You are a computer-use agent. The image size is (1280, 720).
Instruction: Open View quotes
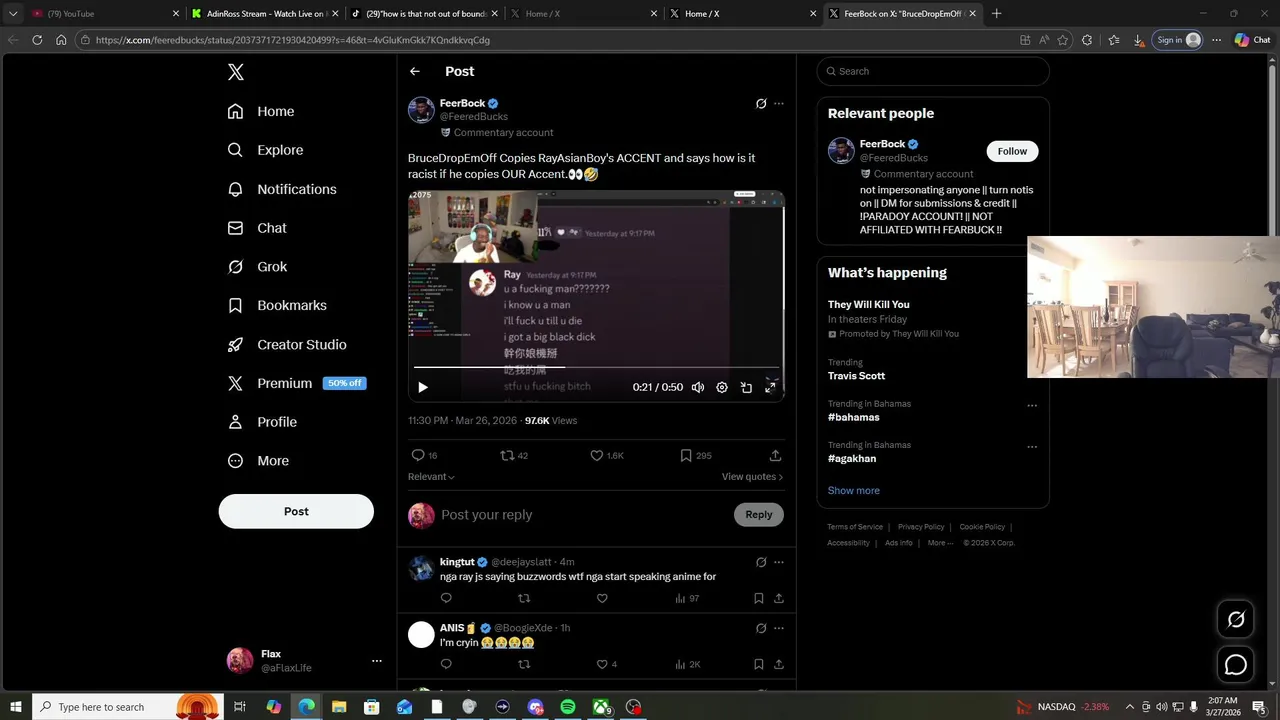(x=752, y=477)
